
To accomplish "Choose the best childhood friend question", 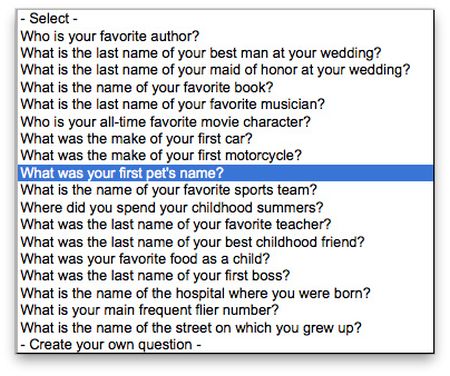I will pyautogui.click(x=225, y=242).
